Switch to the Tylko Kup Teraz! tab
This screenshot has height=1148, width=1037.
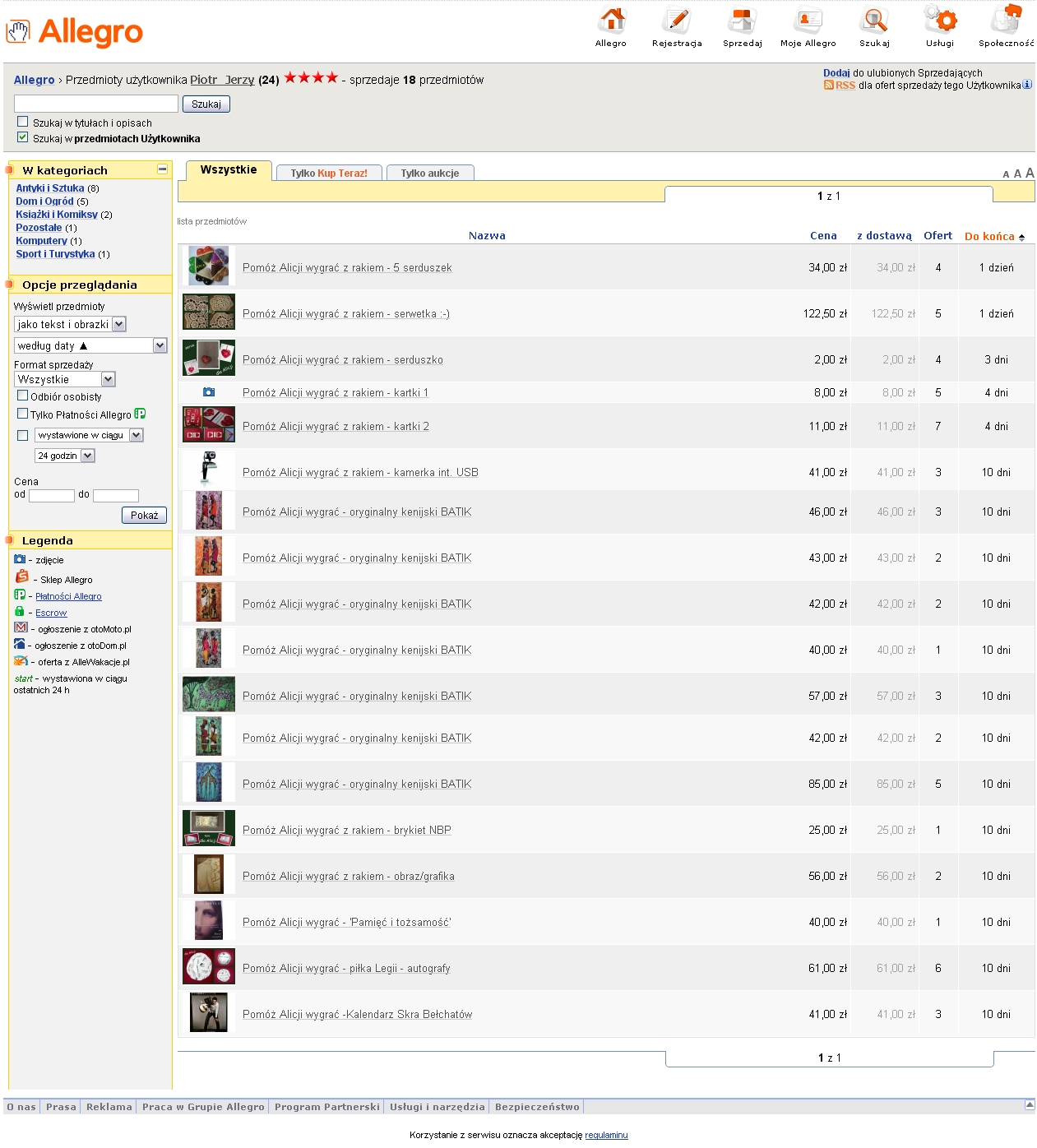coord(329,173)
